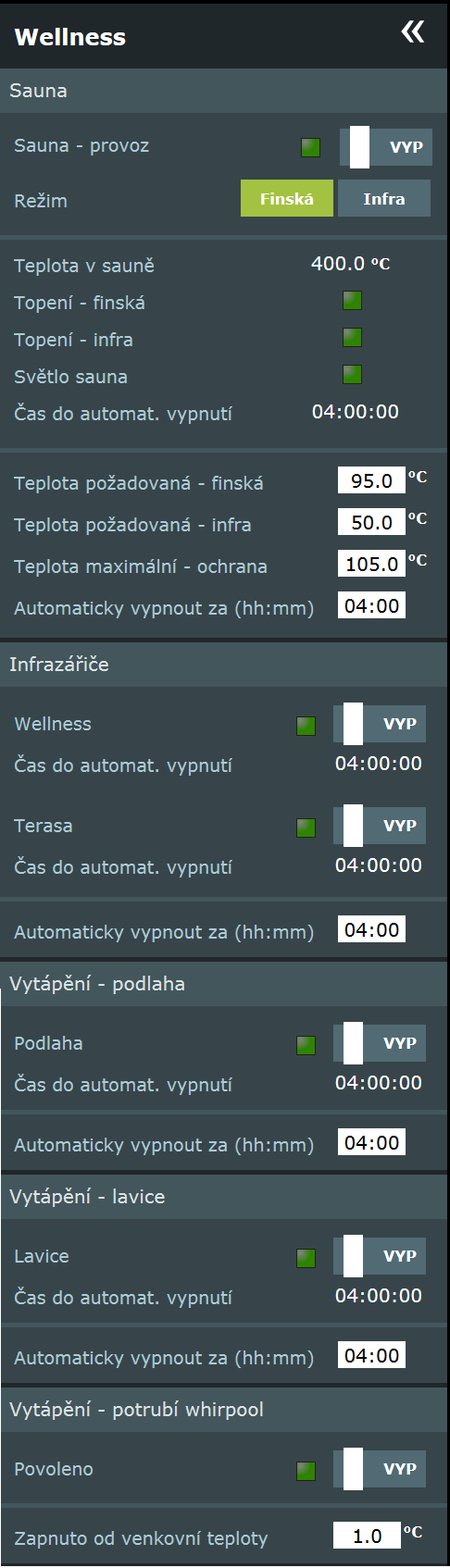The height and width of the screenshot is (1568, 450).
Task: Toggle the Sauna - provoz switch
Action: (386, 147)
